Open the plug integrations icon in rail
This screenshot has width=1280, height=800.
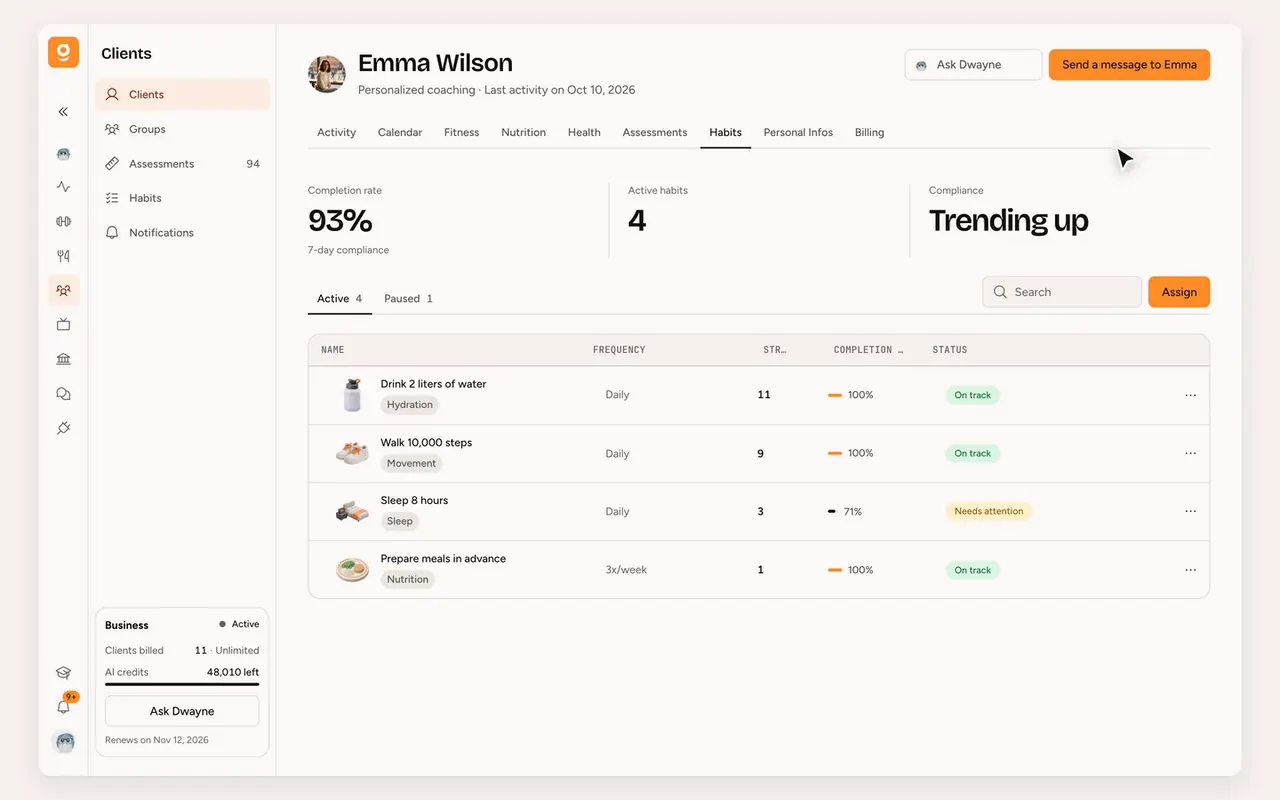click(x=63, y=428)
